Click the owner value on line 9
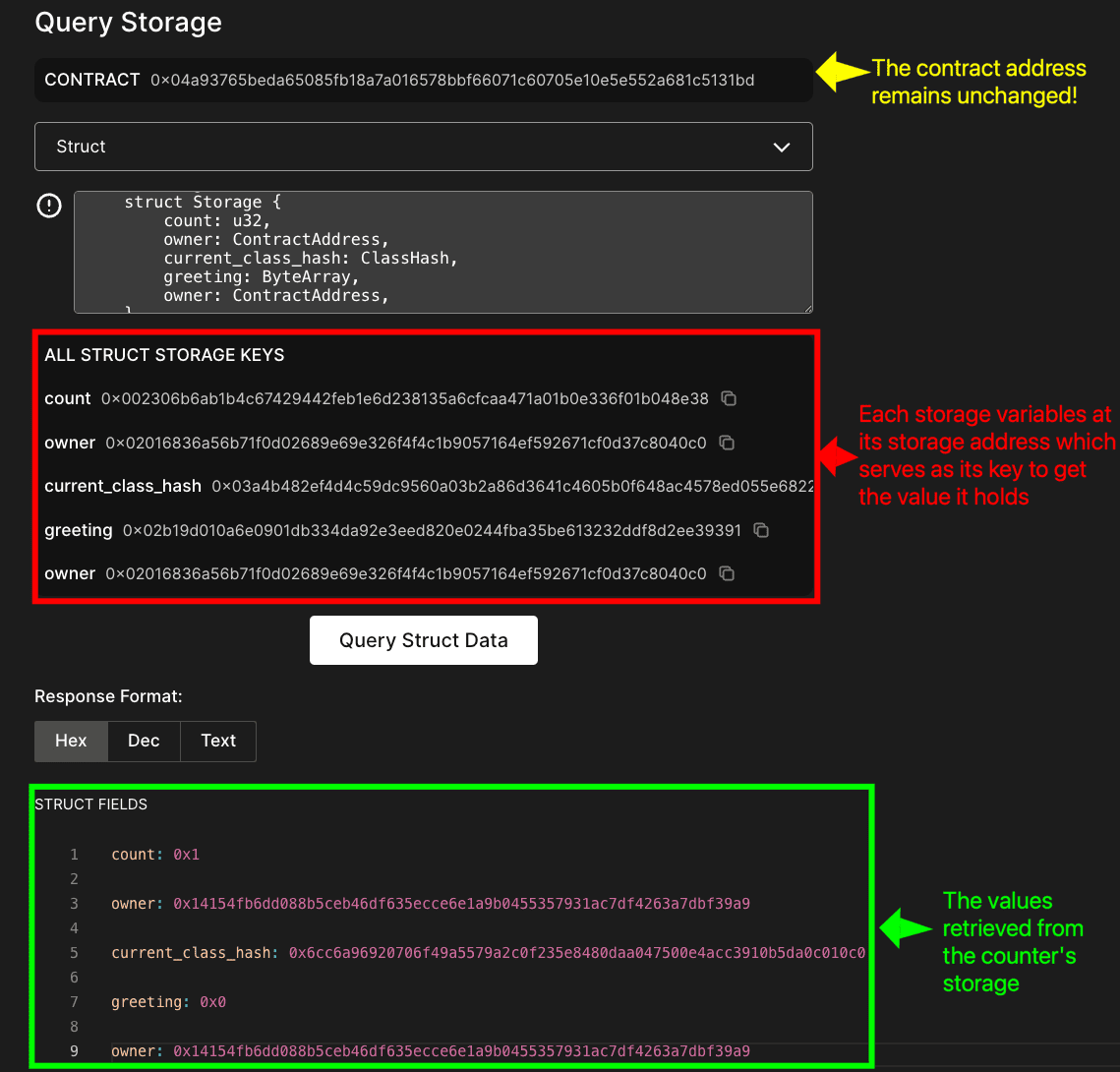The height and width of the screenshot is (1072, 1120). click(x=461, y=1051)
